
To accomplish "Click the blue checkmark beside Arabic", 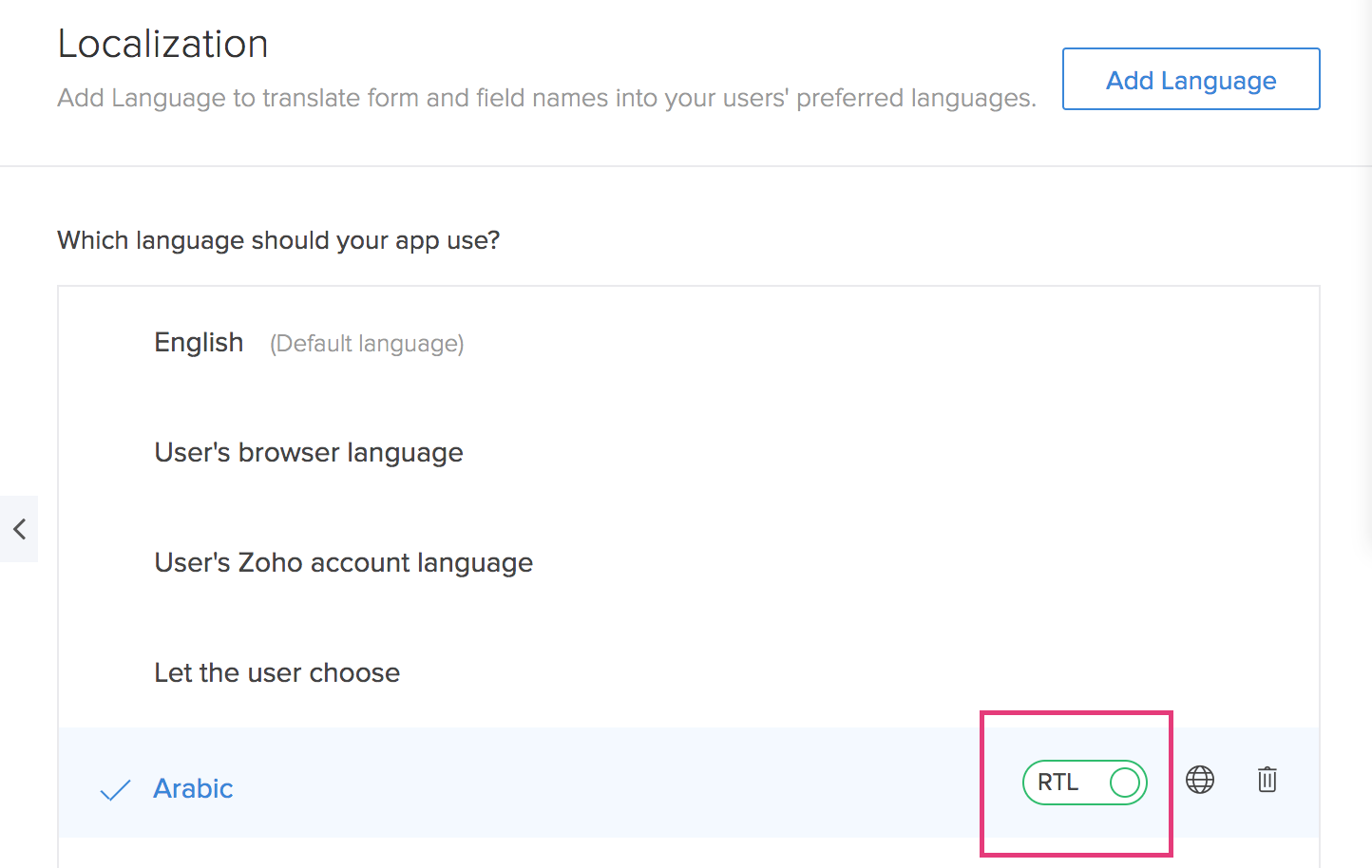I will [115, 790].
